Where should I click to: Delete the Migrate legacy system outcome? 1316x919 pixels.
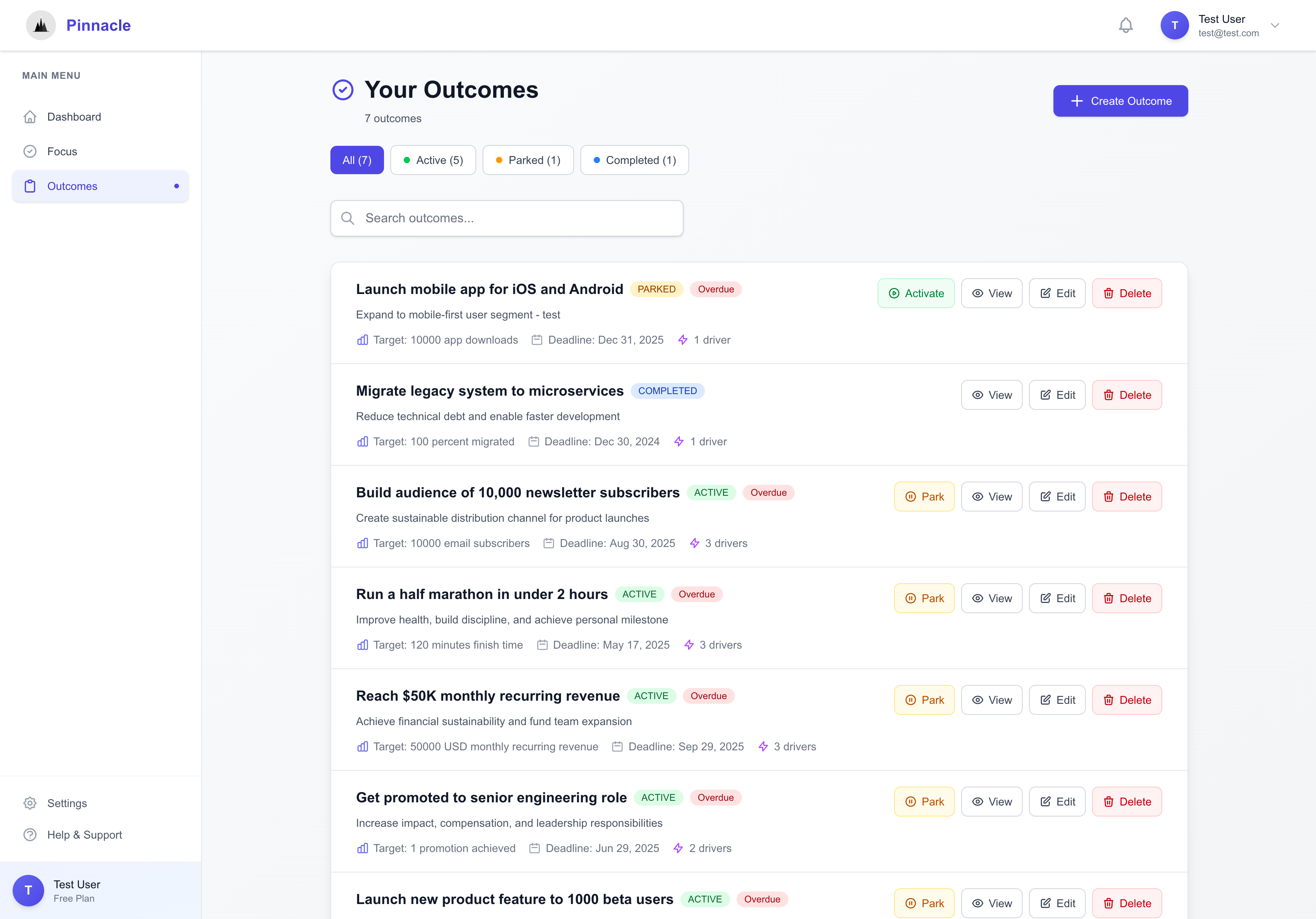tap(1127, 395)
